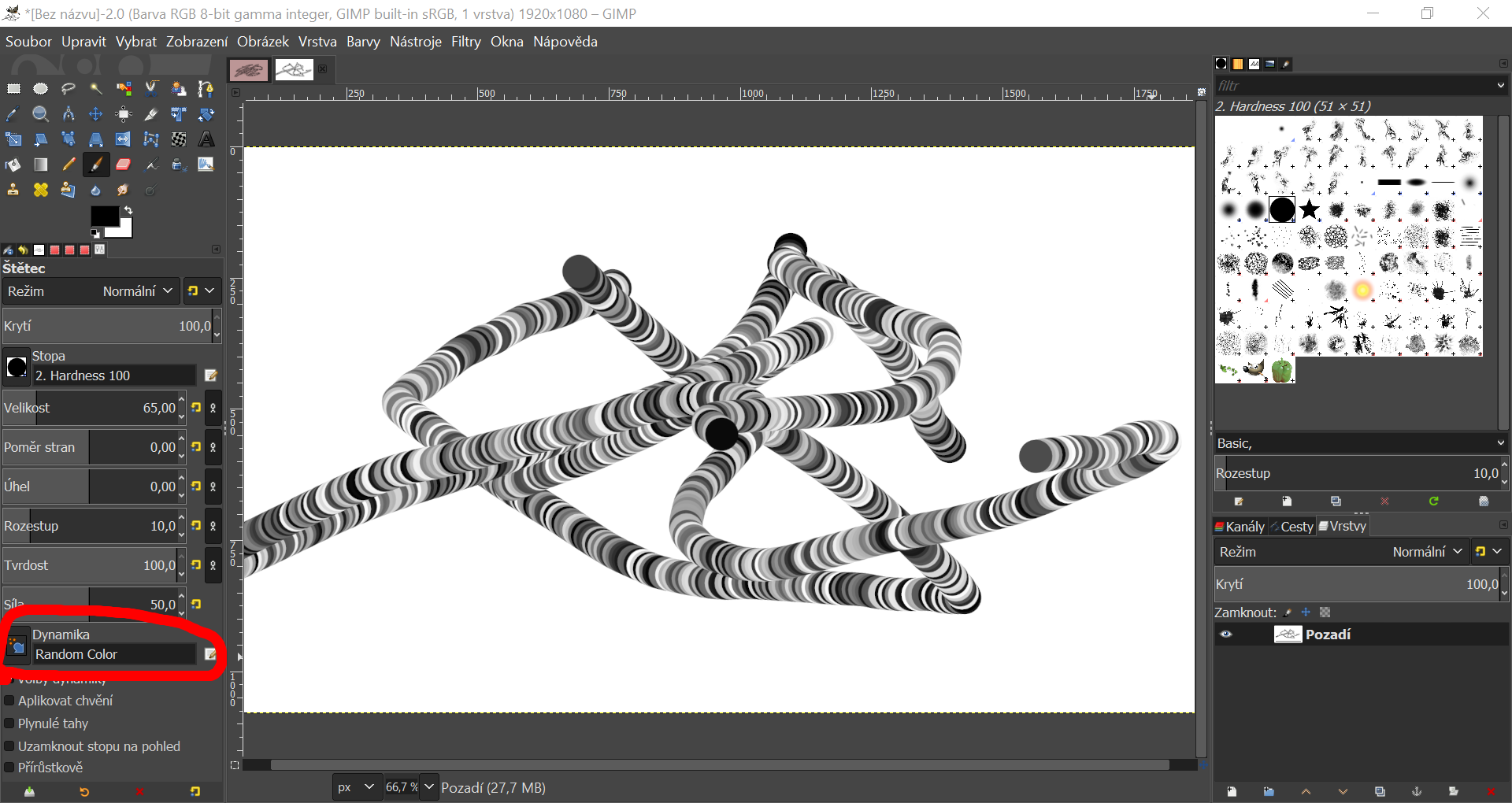Switch to the Kanály tab
The height and width of the screenshot is (803, 1512).
1240,527
